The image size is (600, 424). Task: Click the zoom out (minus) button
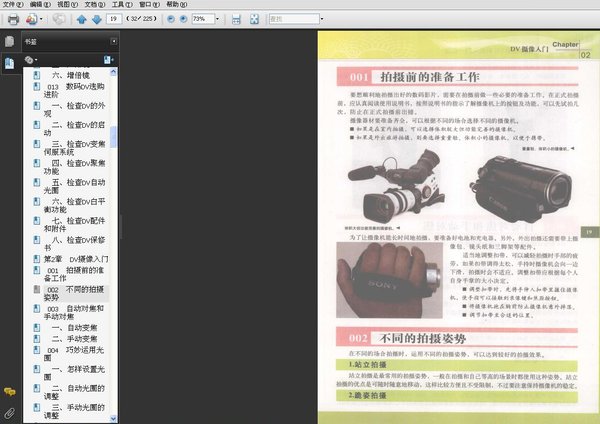(x=171, y=19)
